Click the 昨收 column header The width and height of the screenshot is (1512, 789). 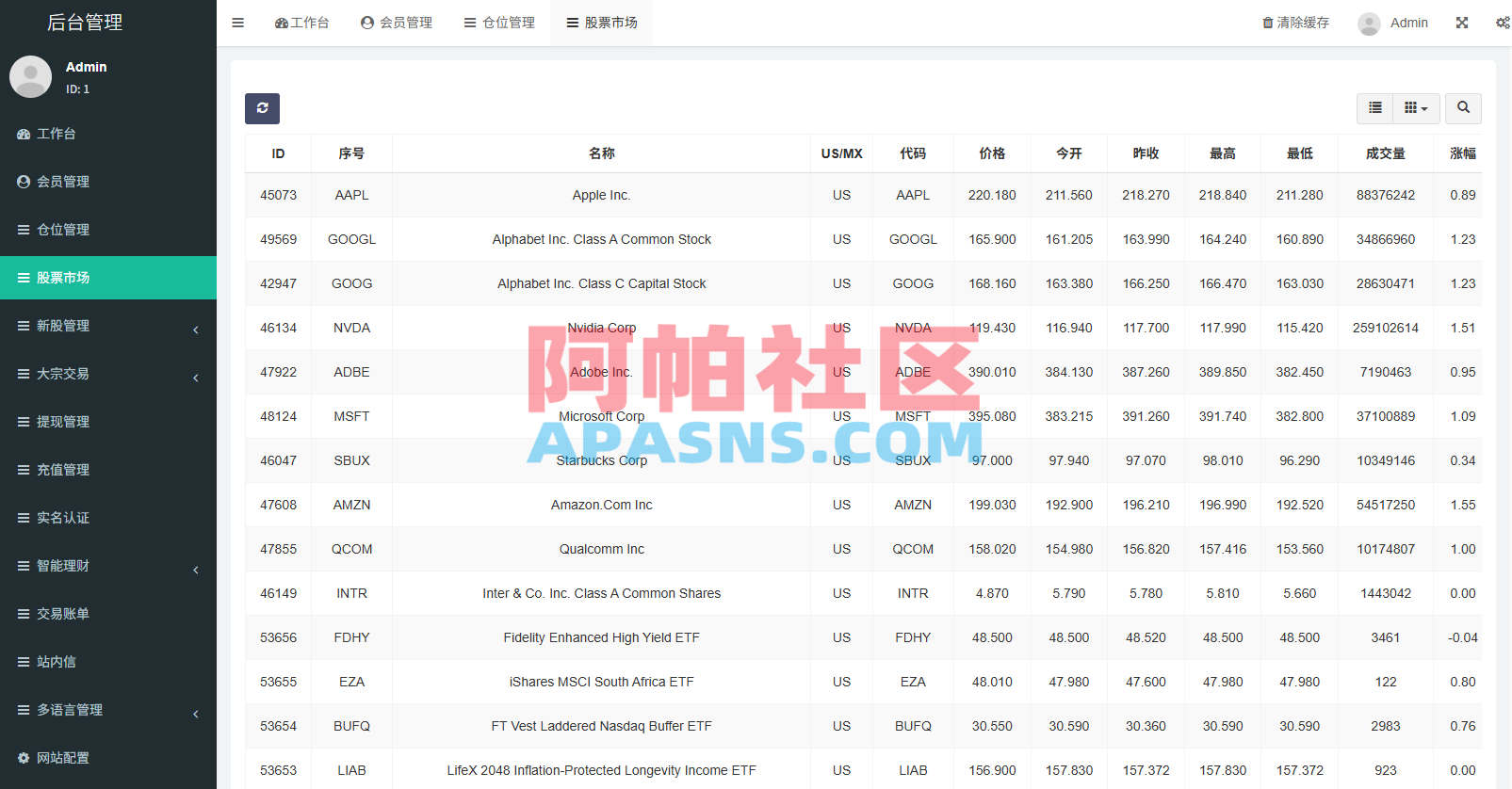(x=1146, y=153)
